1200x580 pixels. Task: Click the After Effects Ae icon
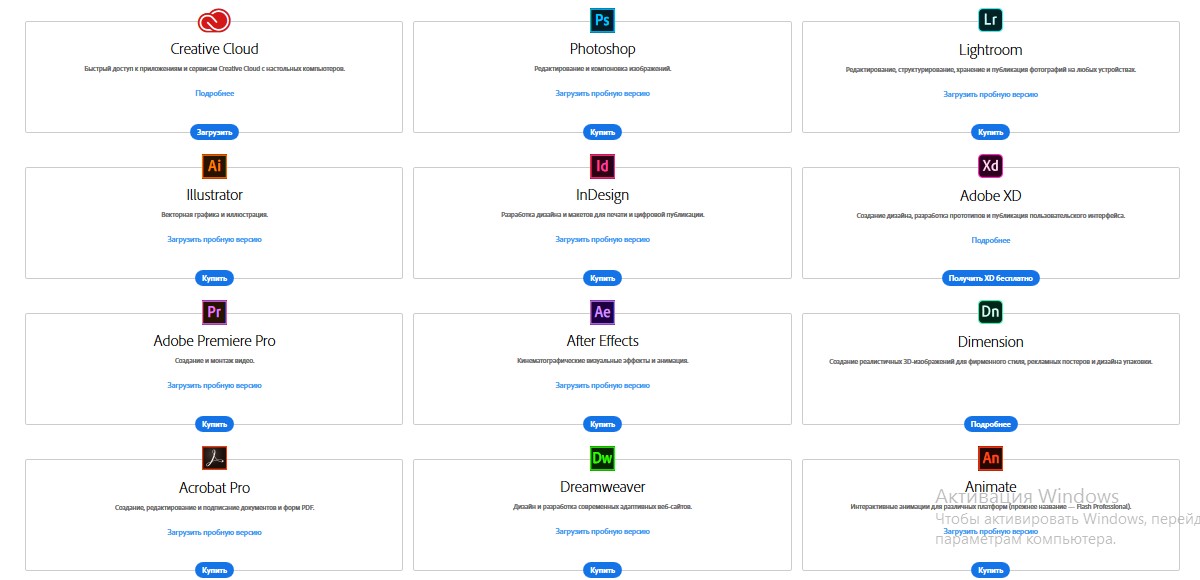click(602, 312)
